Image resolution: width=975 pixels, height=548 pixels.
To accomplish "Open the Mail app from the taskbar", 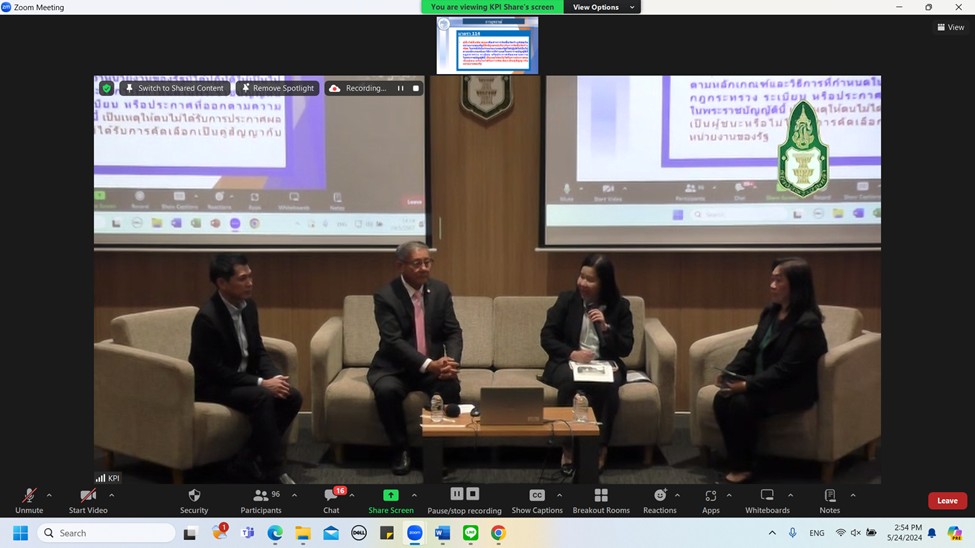I will [331, 533].
